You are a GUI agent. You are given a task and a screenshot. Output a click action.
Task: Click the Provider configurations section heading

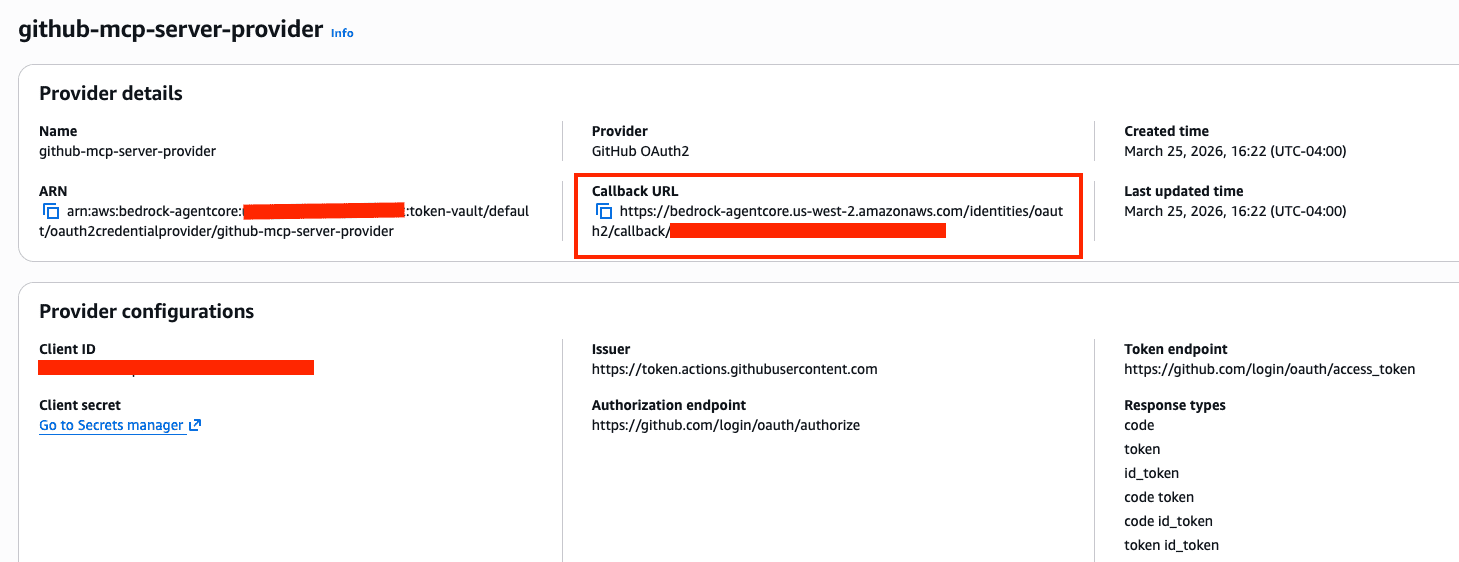146,311
